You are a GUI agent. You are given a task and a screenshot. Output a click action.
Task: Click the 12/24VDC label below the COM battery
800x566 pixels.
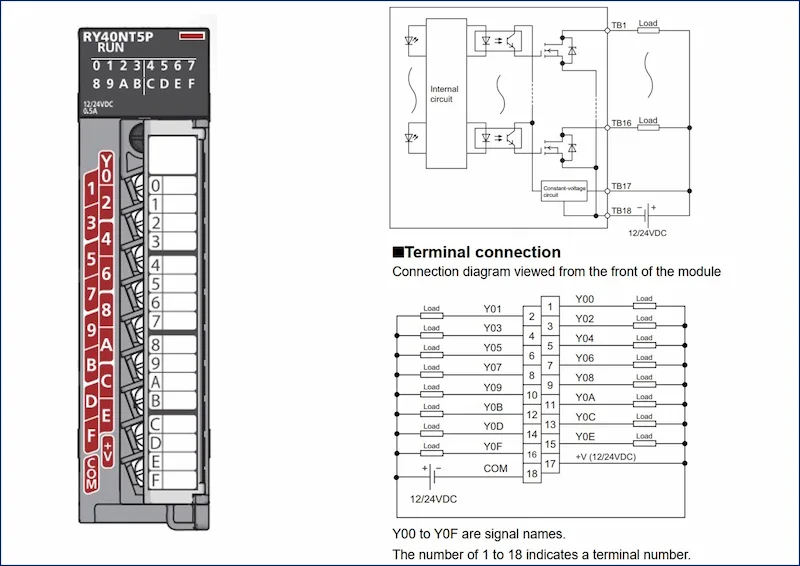(x=434, y=499)
